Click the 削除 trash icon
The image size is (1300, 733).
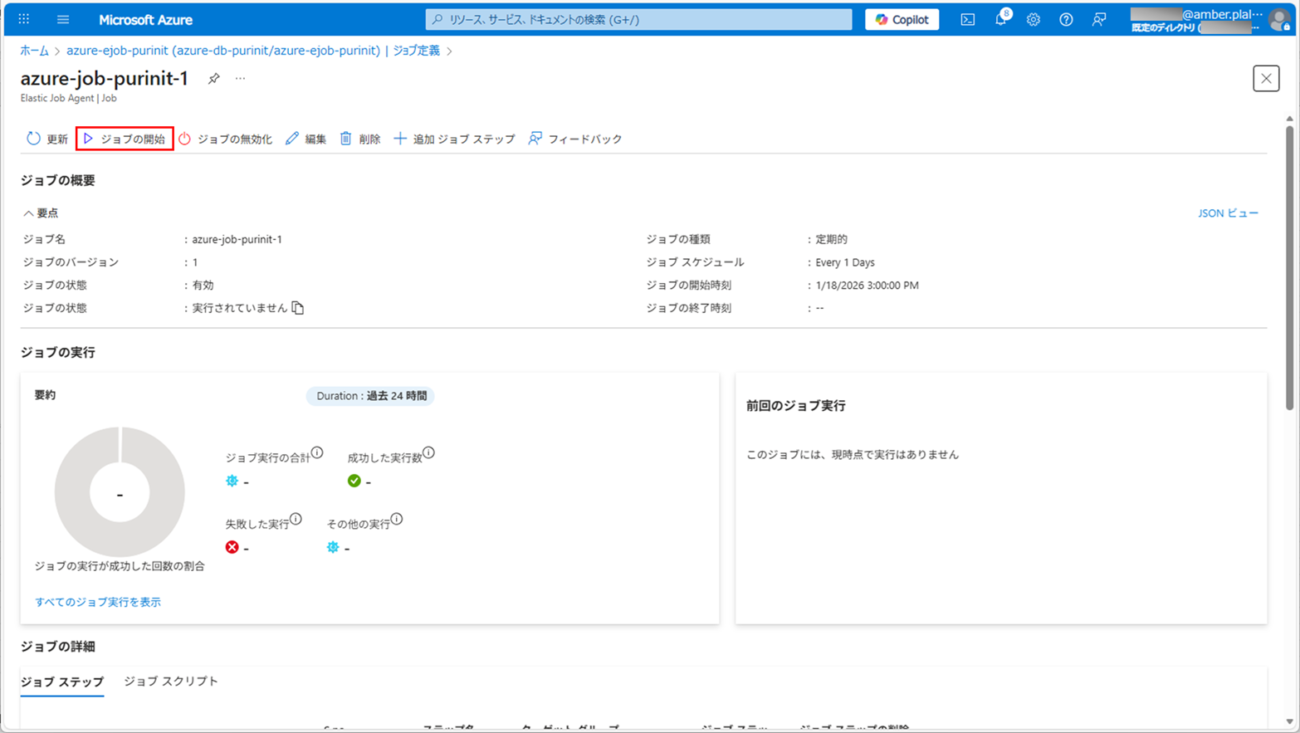pyautogui.click(x=346, y=139)
